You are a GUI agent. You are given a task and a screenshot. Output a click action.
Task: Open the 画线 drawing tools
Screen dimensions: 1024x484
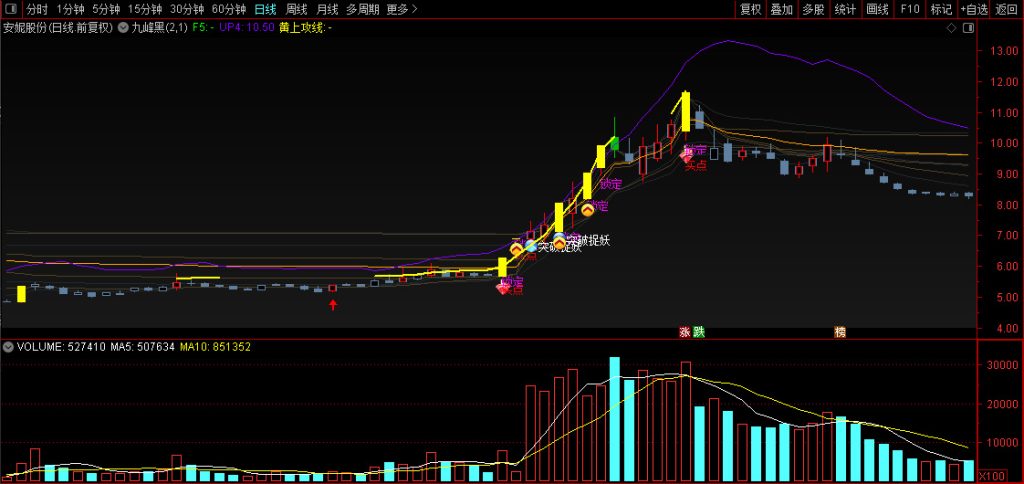pos(877,9)
